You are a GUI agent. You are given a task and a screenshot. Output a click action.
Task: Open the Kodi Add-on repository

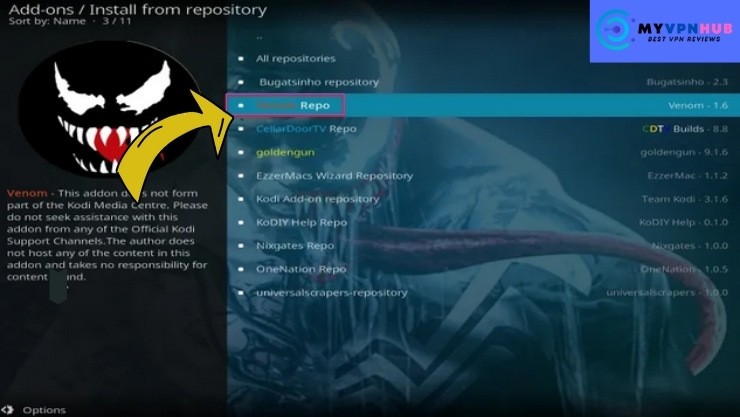481,199
